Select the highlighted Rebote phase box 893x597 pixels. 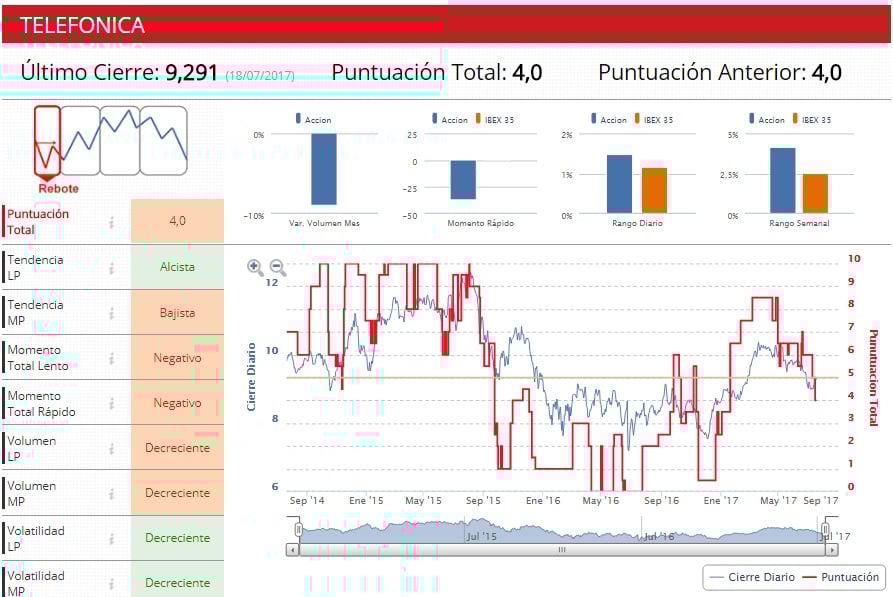tap(47, 141)
